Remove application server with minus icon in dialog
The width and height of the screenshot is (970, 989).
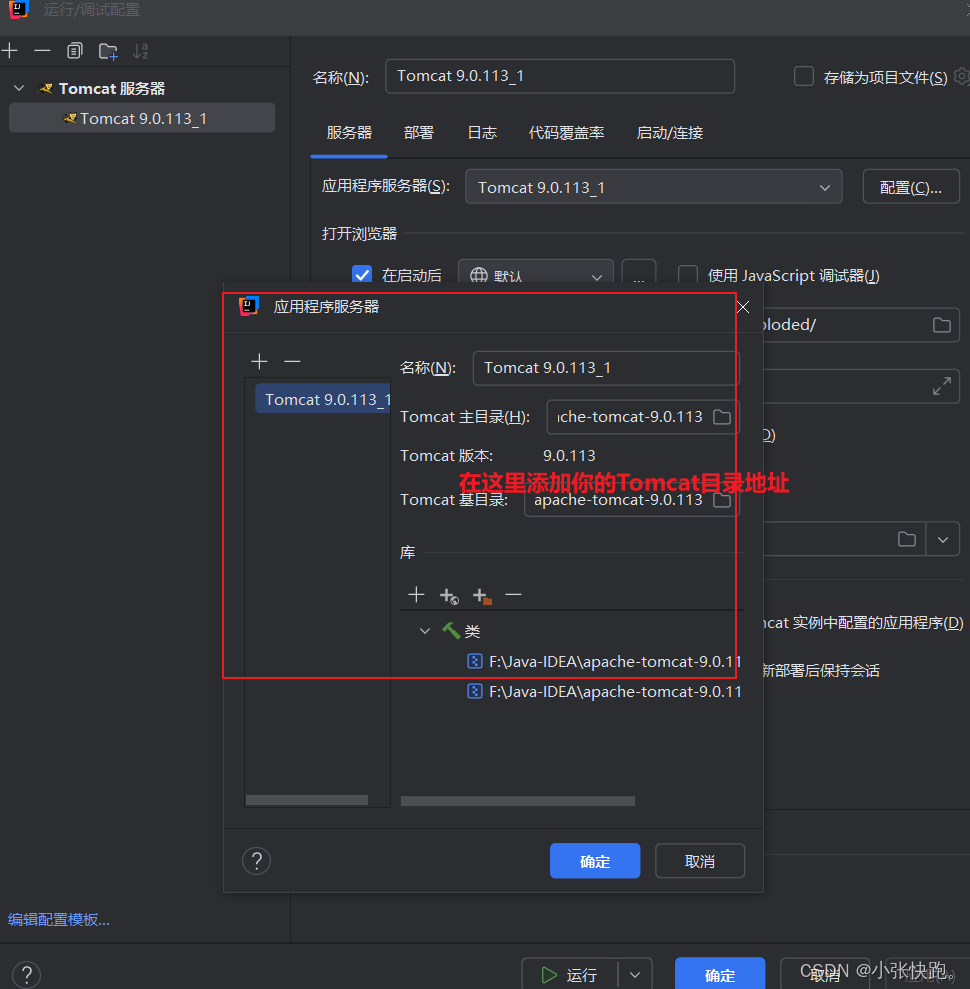292,361
